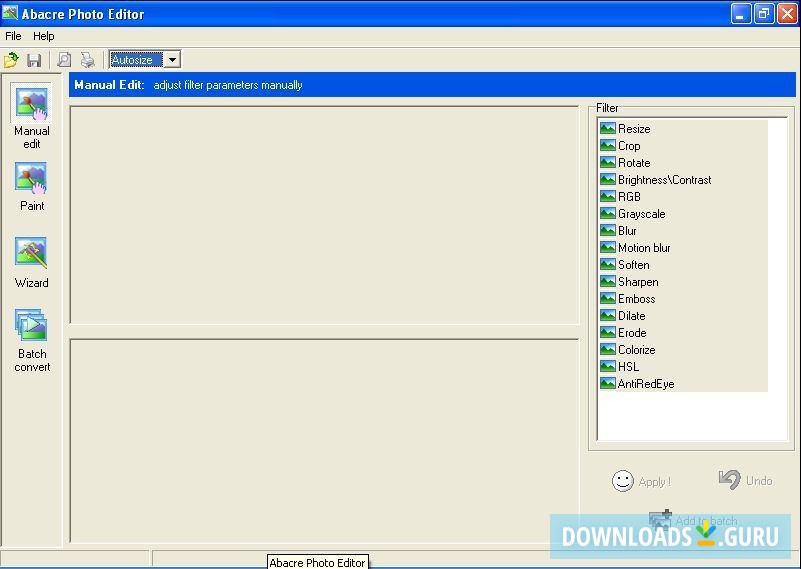The width and height of the screenshot is (801, 569).
Task: Click the AntiRedEye filter icon
Action: click(x=607, y=383)
